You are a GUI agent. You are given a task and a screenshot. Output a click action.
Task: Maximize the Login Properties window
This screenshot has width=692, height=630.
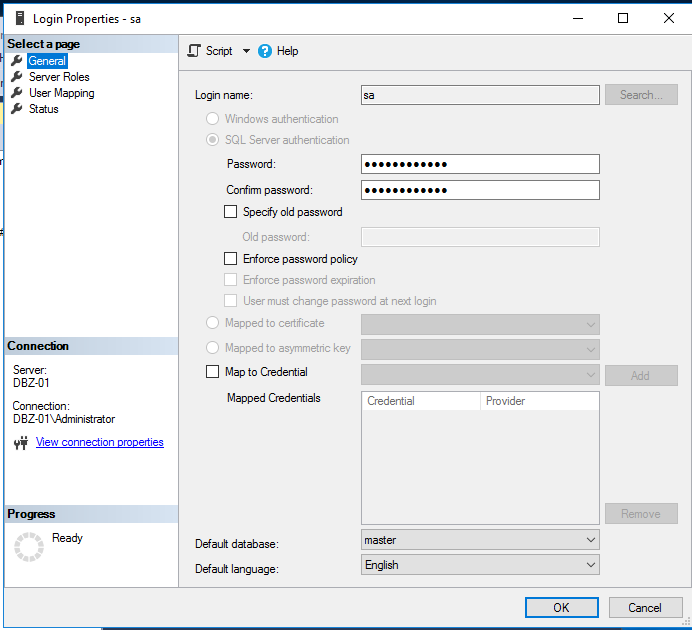coord(623,18)
